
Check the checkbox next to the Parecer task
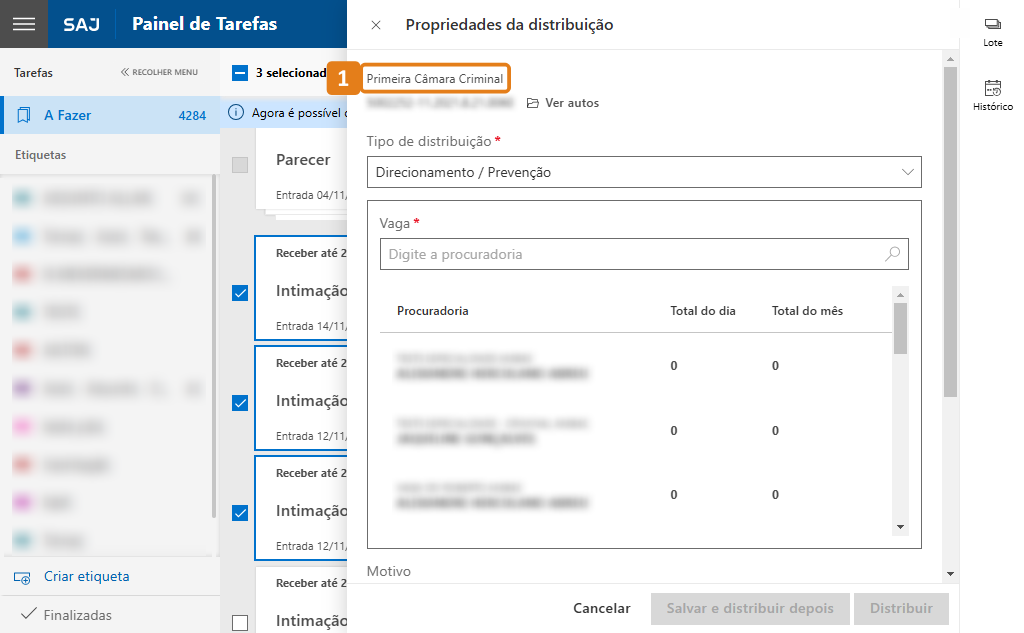point(239,165)
